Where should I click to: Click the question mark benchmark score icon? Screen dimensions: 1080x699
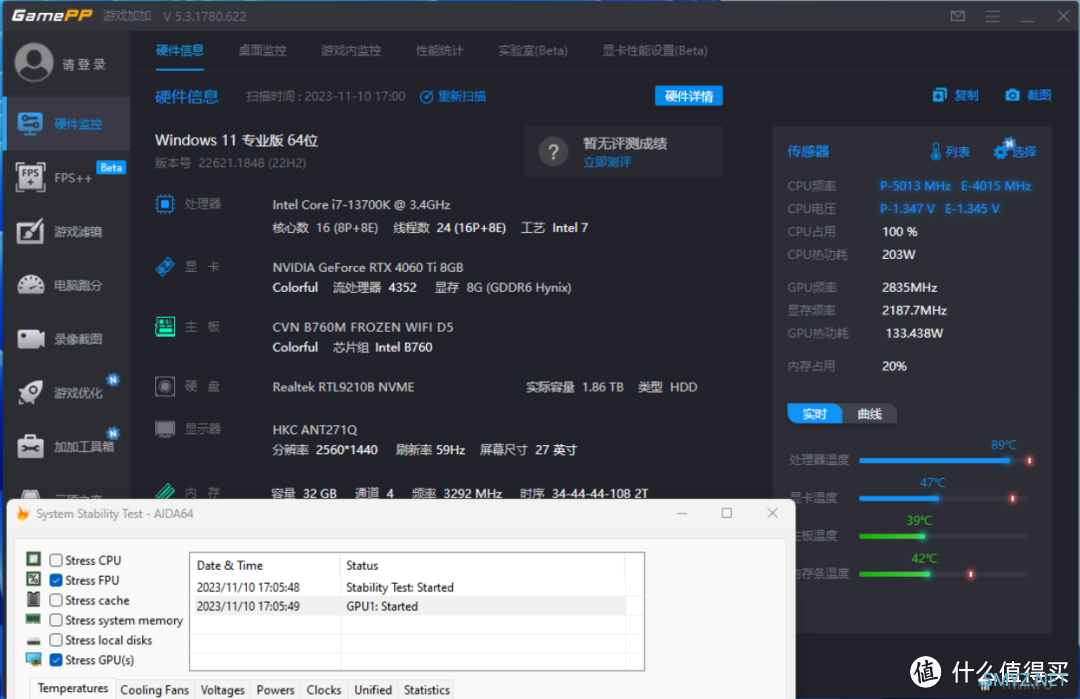(553, 152)
